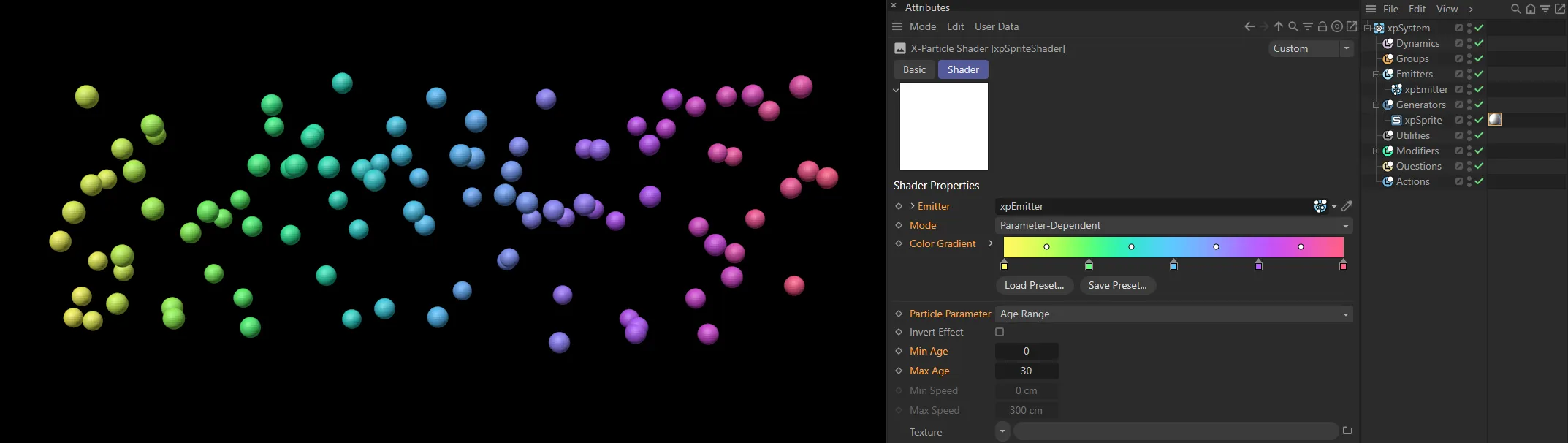
Task: Click the Min Age value field
Action: click(1027, 351)
